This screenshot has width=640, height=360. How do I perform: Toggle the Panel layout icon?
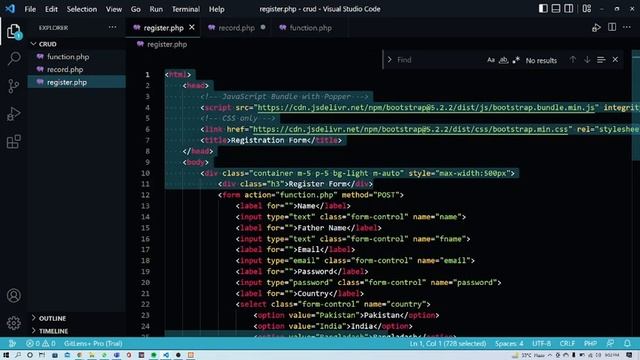(556, 9)
